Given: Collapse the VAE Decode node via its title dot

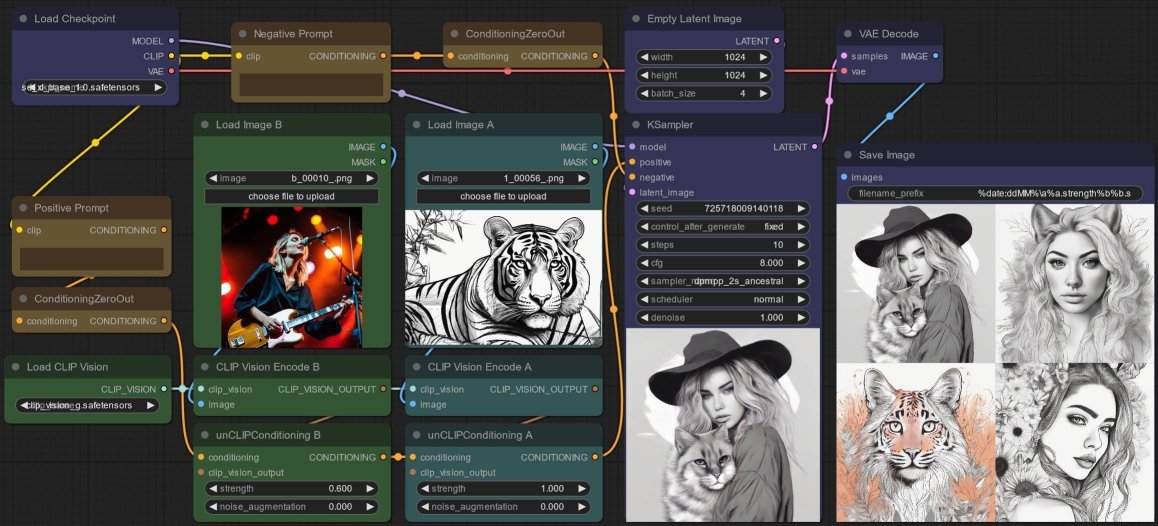Looking at the screenshot, I should tap(848, 34).
